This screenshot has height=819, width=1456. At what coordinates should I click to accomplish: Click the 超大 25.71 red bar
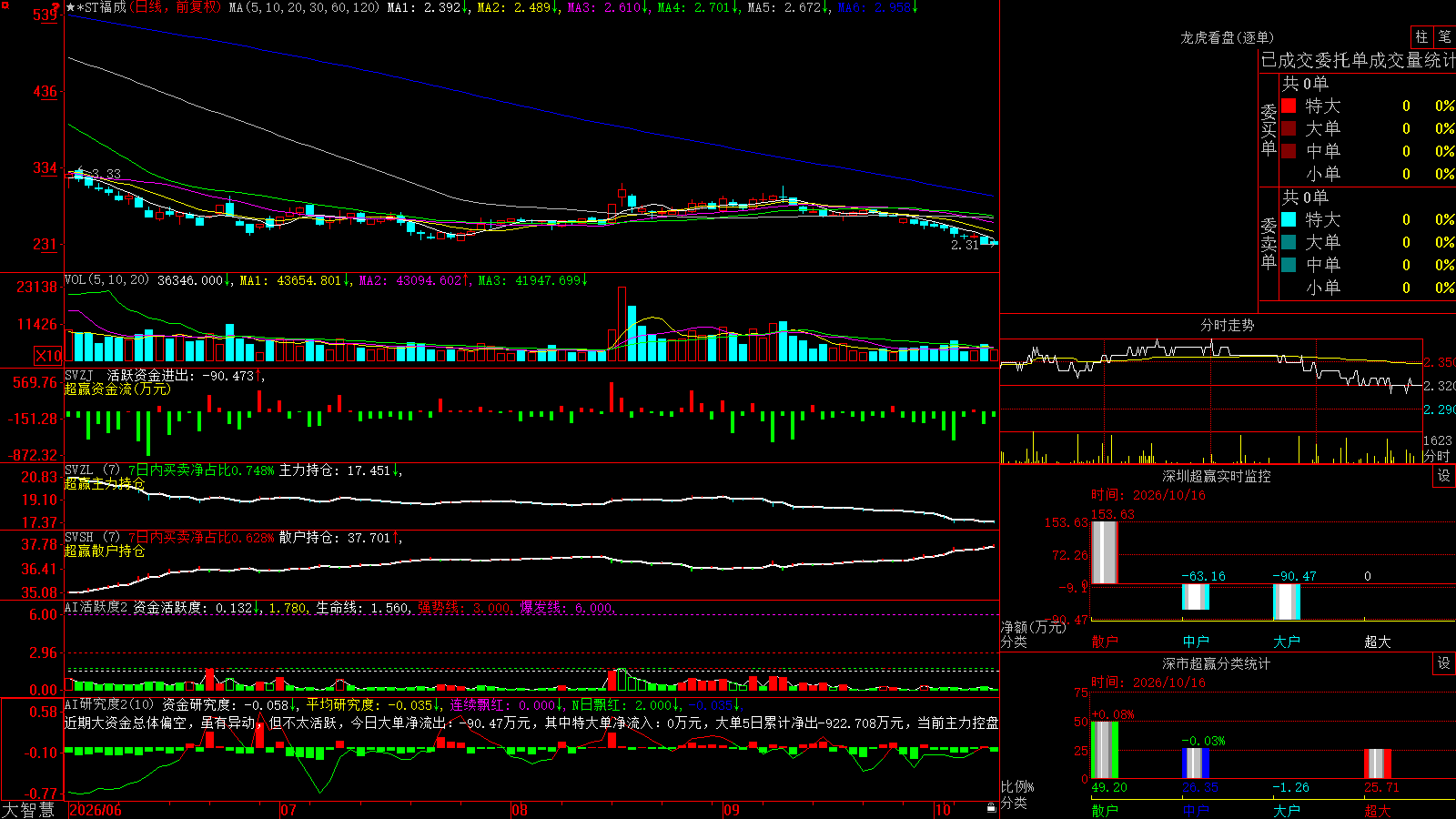(x=1378, y=763)
